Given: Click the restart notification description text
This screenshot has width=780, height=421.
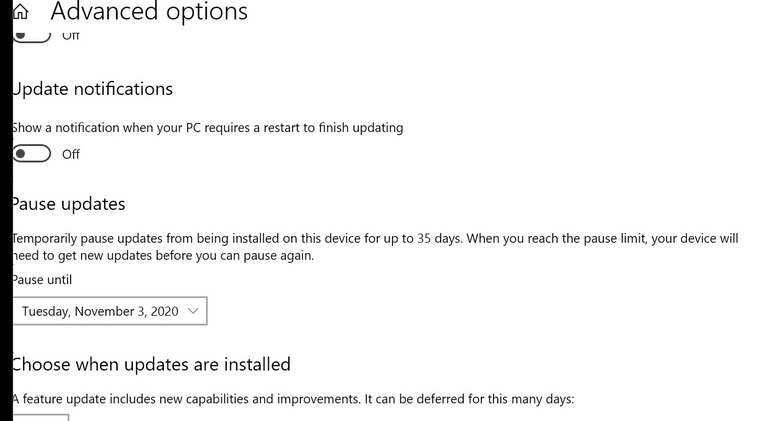Looking at the screenshot, I should pos(207,128).
